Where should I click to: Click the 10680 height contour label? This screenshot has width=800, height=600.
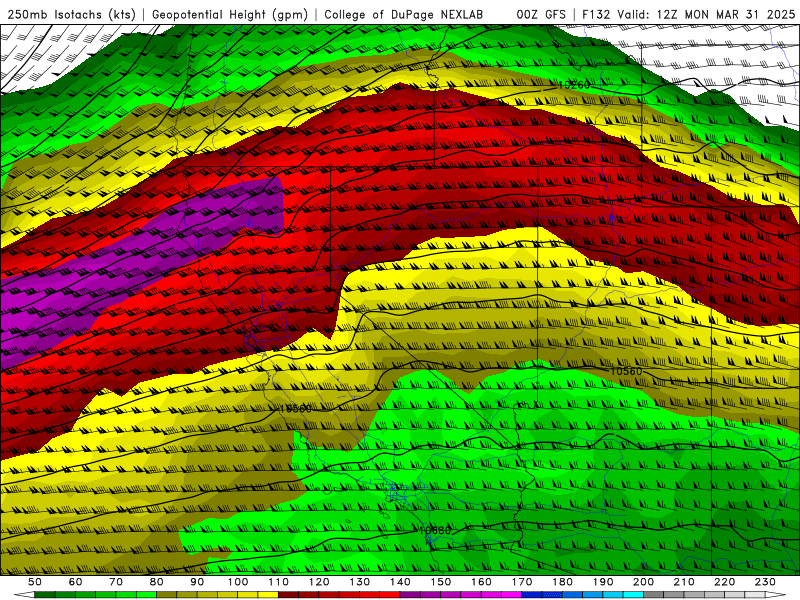click(x=435, y=531)
